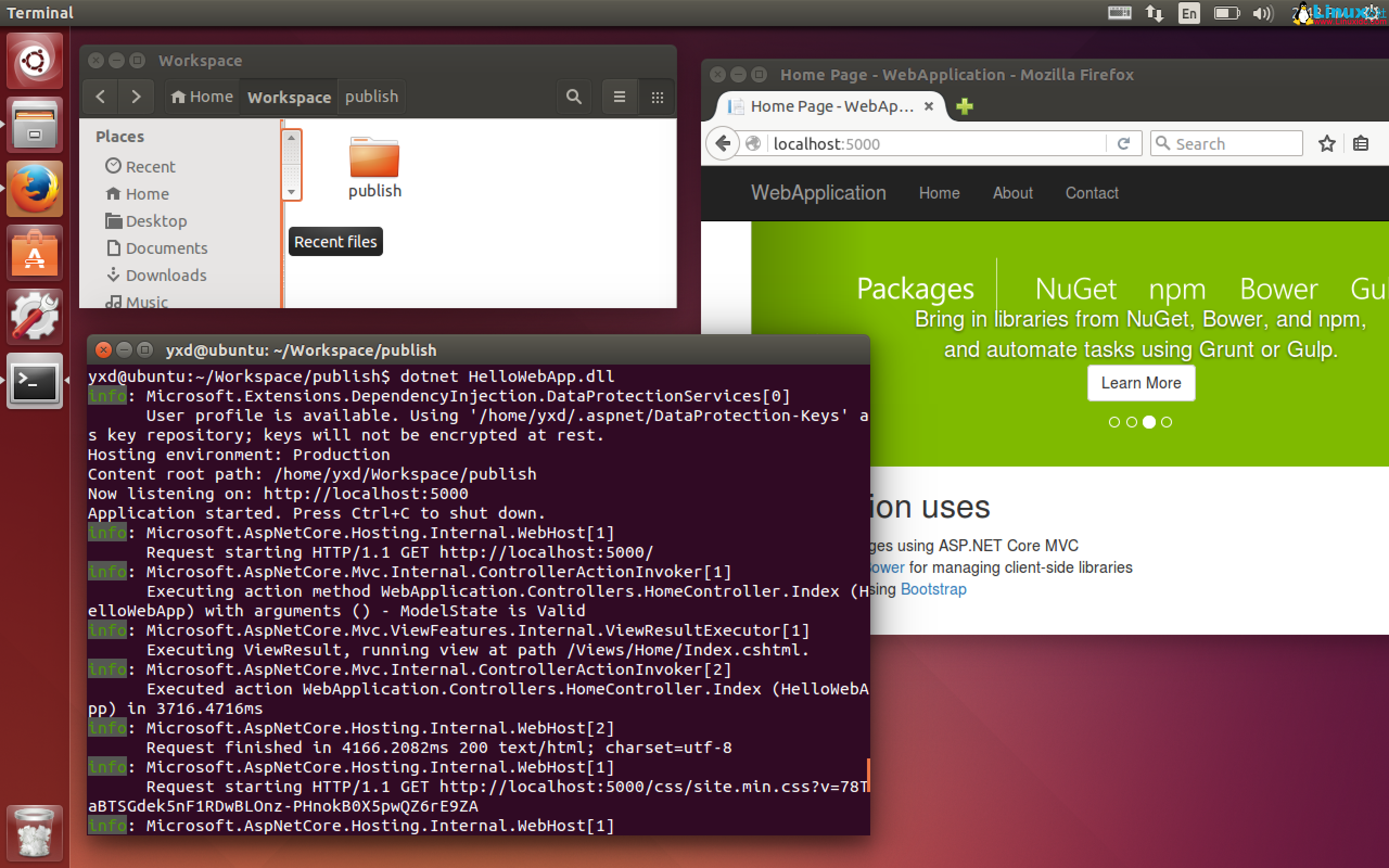Go back using file manager arrow
1389x868 pixels.
(x=100, y=97)
